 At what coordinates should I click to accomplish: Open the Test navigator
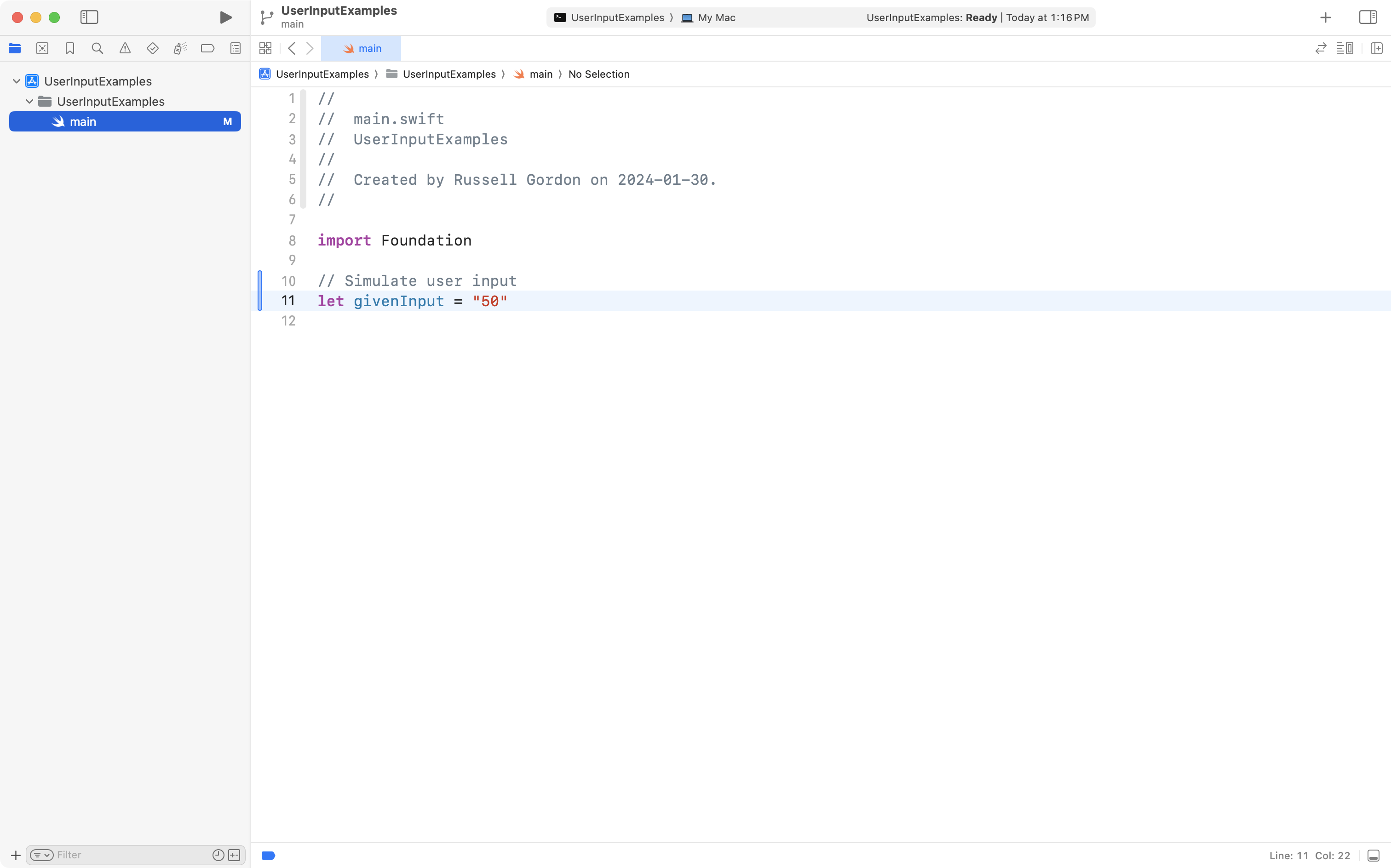click(x=153, y=48)
